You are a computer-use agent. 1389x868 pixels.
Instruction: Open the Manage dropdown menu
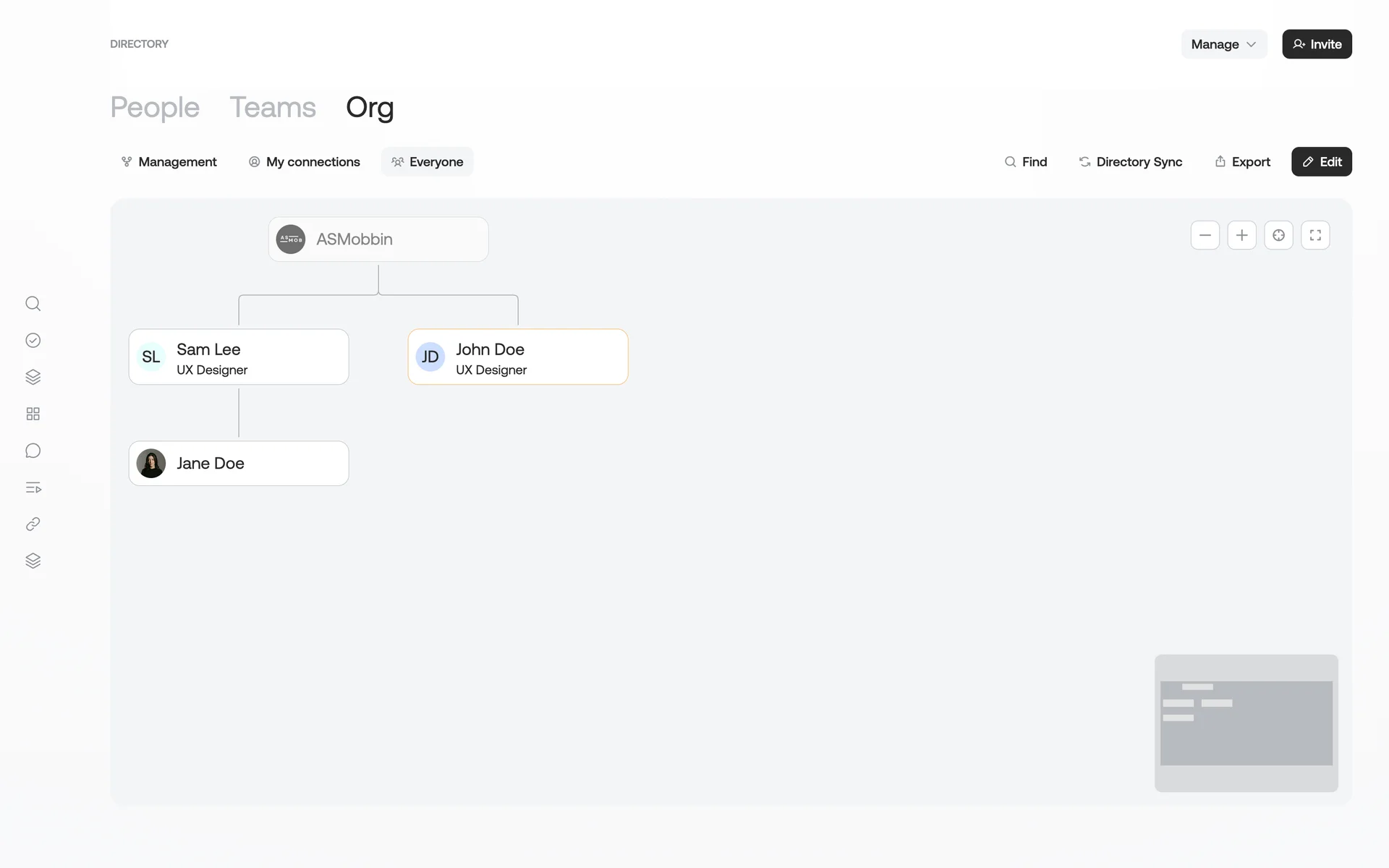pos(1223,44)
